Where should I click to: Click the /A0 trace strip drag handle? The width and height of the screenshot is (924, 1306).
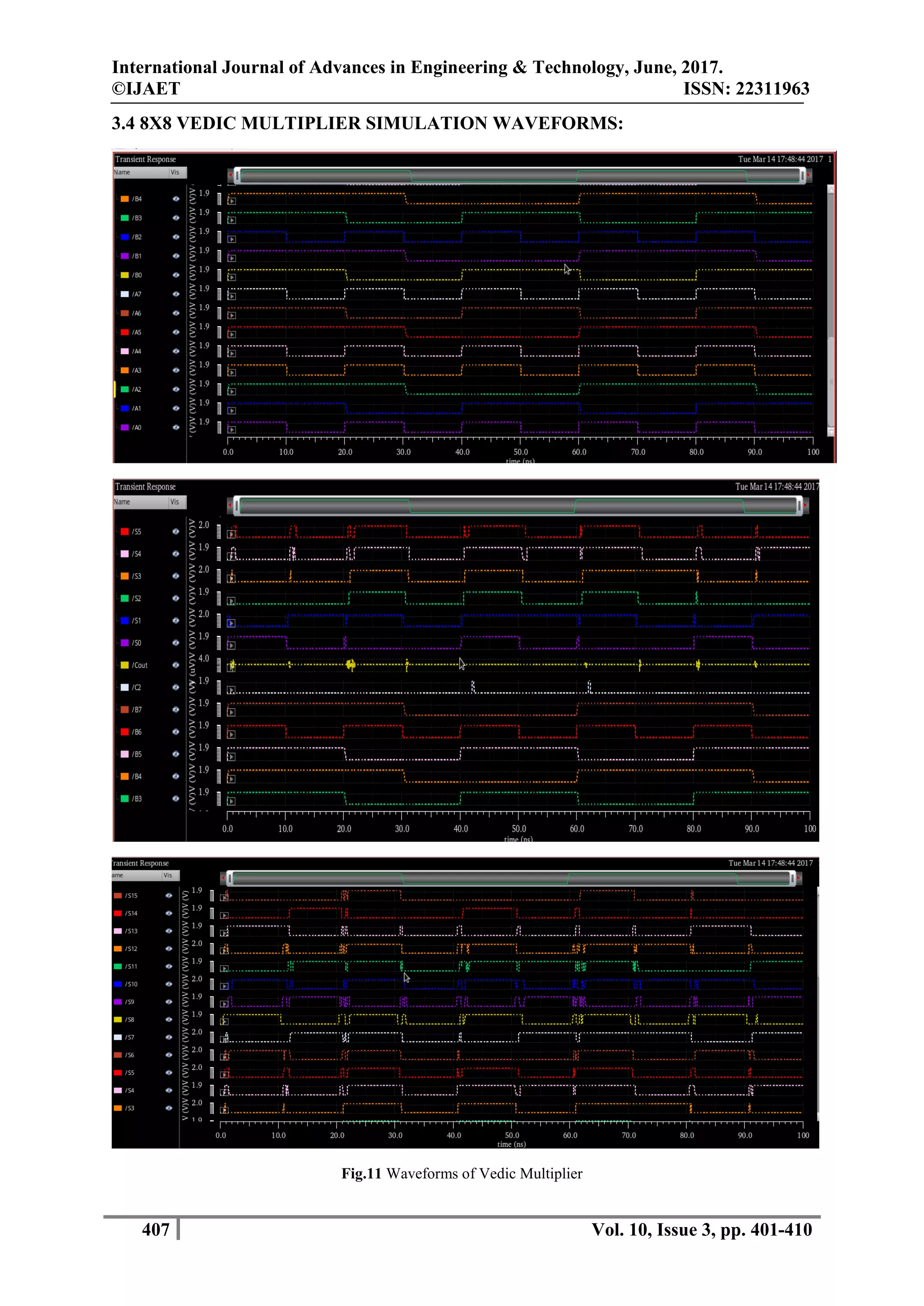(219, 428)
